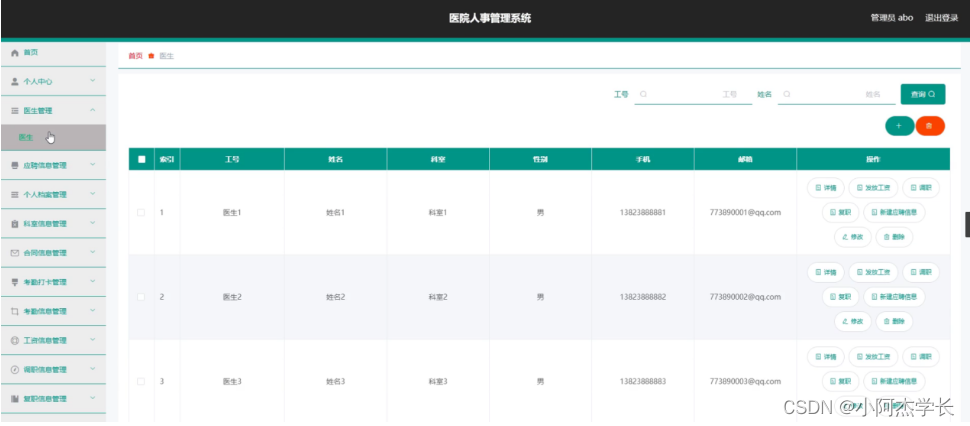Click 调职 for 医生2
The height and width of the screenshot is (426, 970).
921,272
